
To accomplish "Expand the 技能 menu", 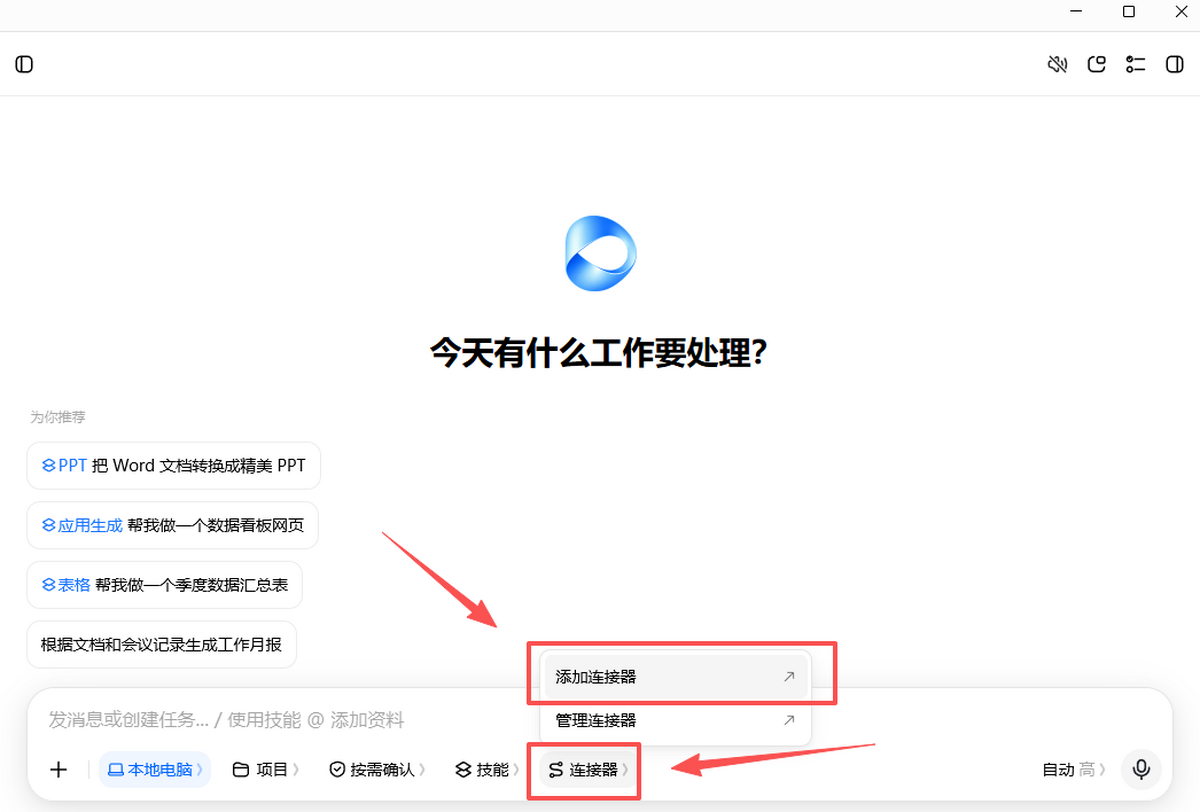I will [x=488, y=769].
